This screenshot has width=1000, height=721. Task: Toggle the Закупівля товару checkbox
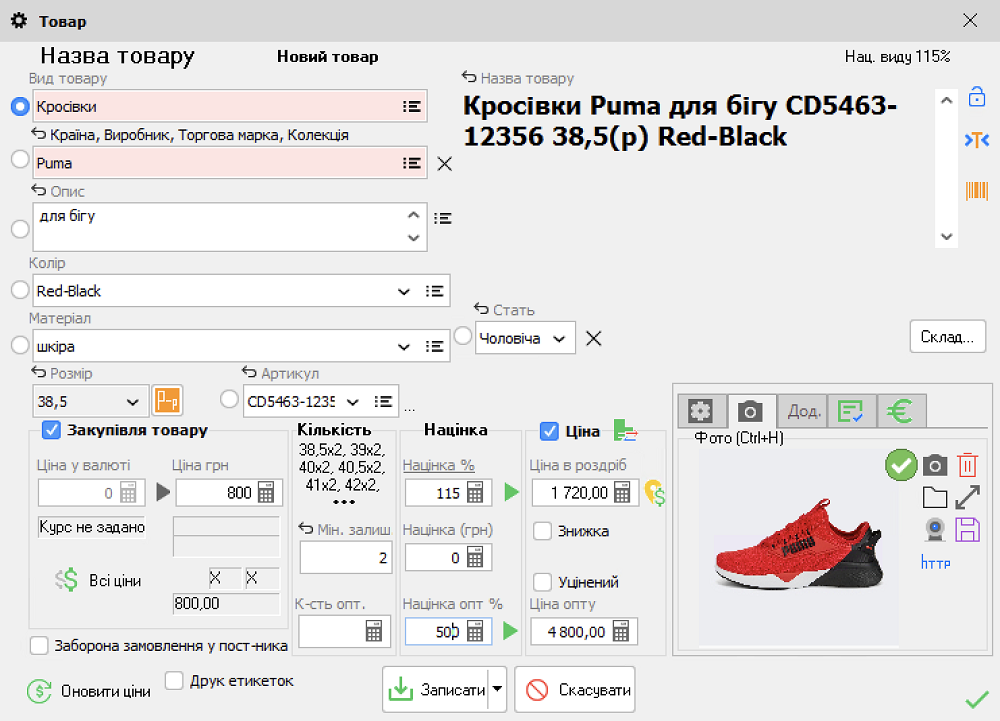51,430
